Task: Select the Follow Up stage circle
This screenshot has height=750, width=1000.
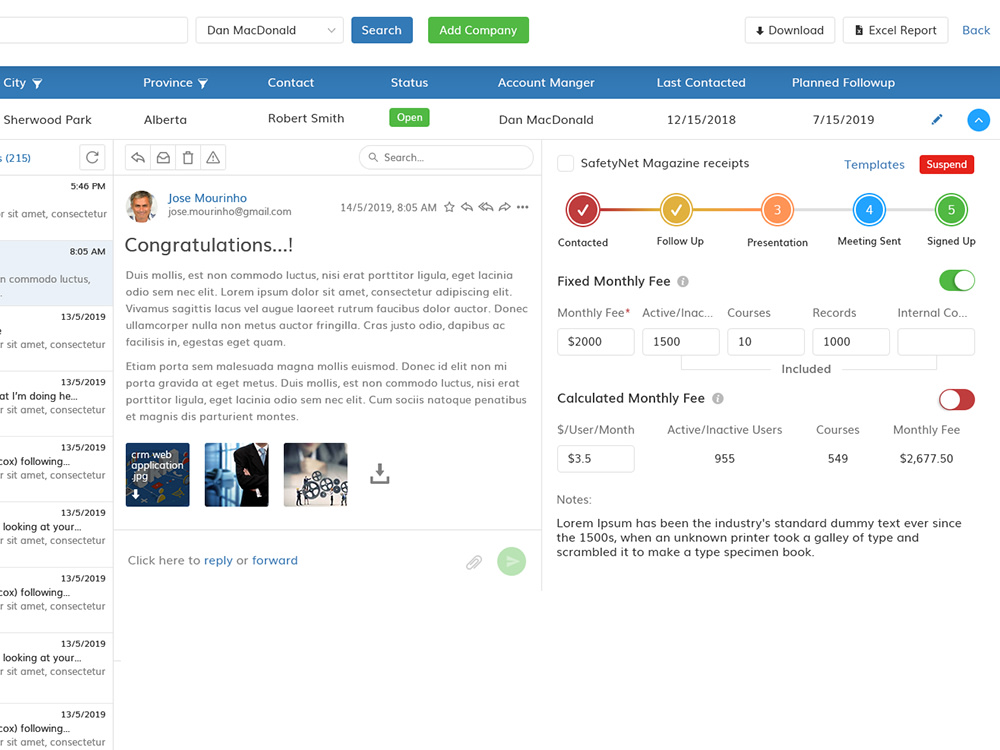Action: click(676, 210)
